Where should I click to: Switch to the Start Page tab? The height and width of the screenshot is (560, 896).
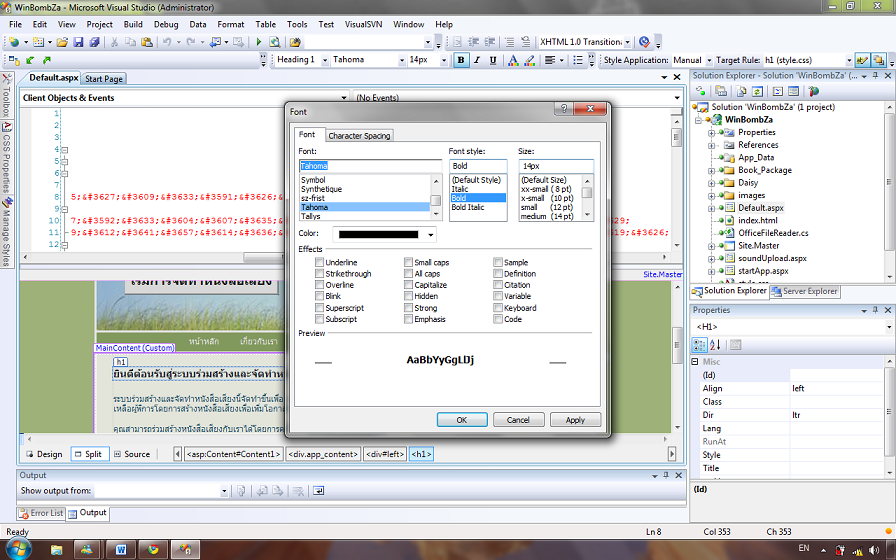[103, 79]
